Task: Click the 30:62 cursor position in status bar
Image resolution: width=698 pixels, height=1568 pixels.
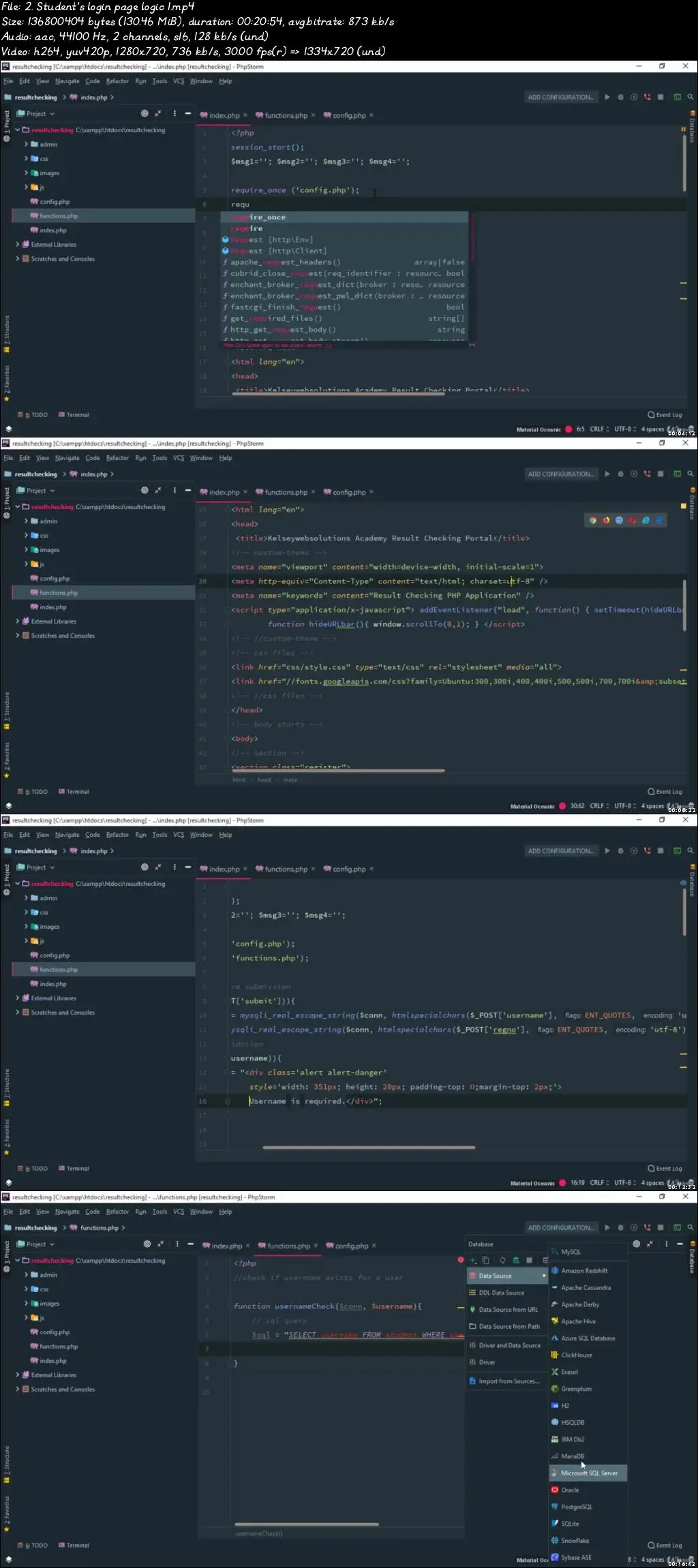Action: tap(577, 806)
